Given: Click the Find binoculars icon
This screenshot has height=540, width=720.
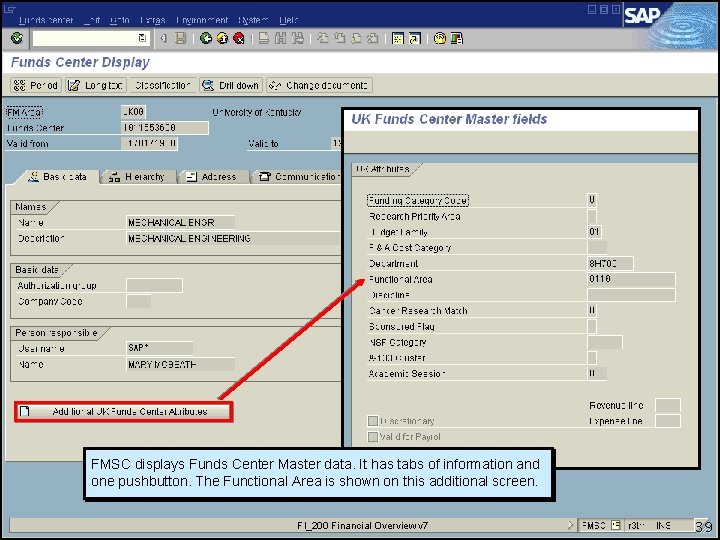Looking at the screenshot, I should 281,38.
